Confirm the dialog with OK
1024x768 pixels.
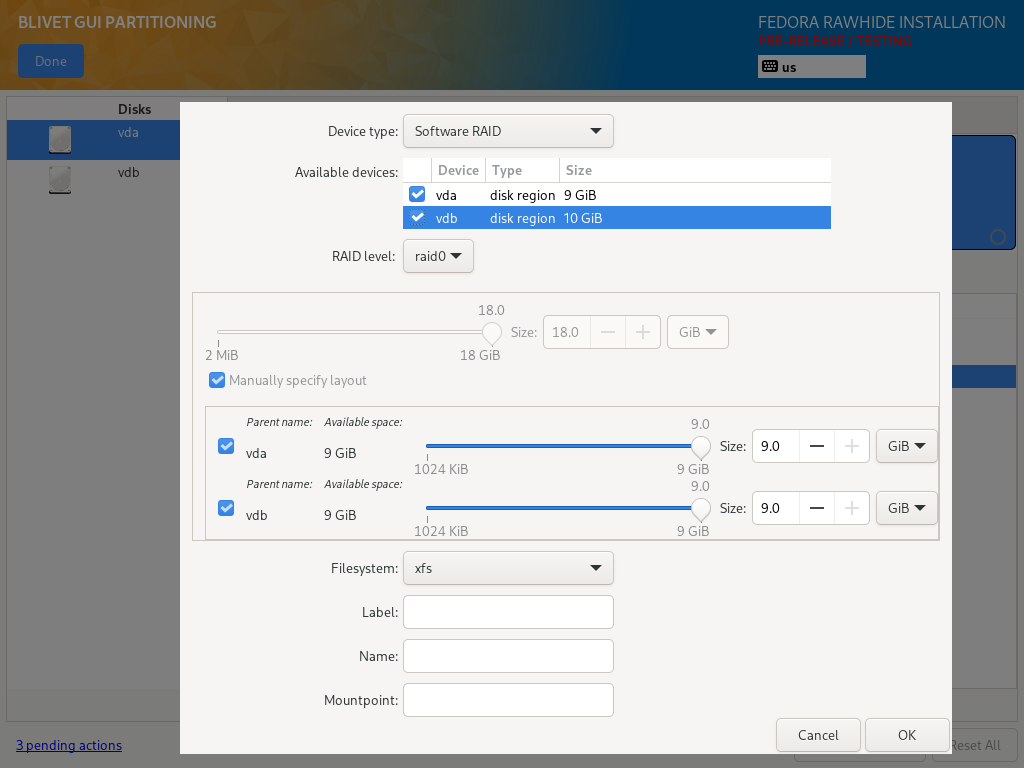pos(907,735)
